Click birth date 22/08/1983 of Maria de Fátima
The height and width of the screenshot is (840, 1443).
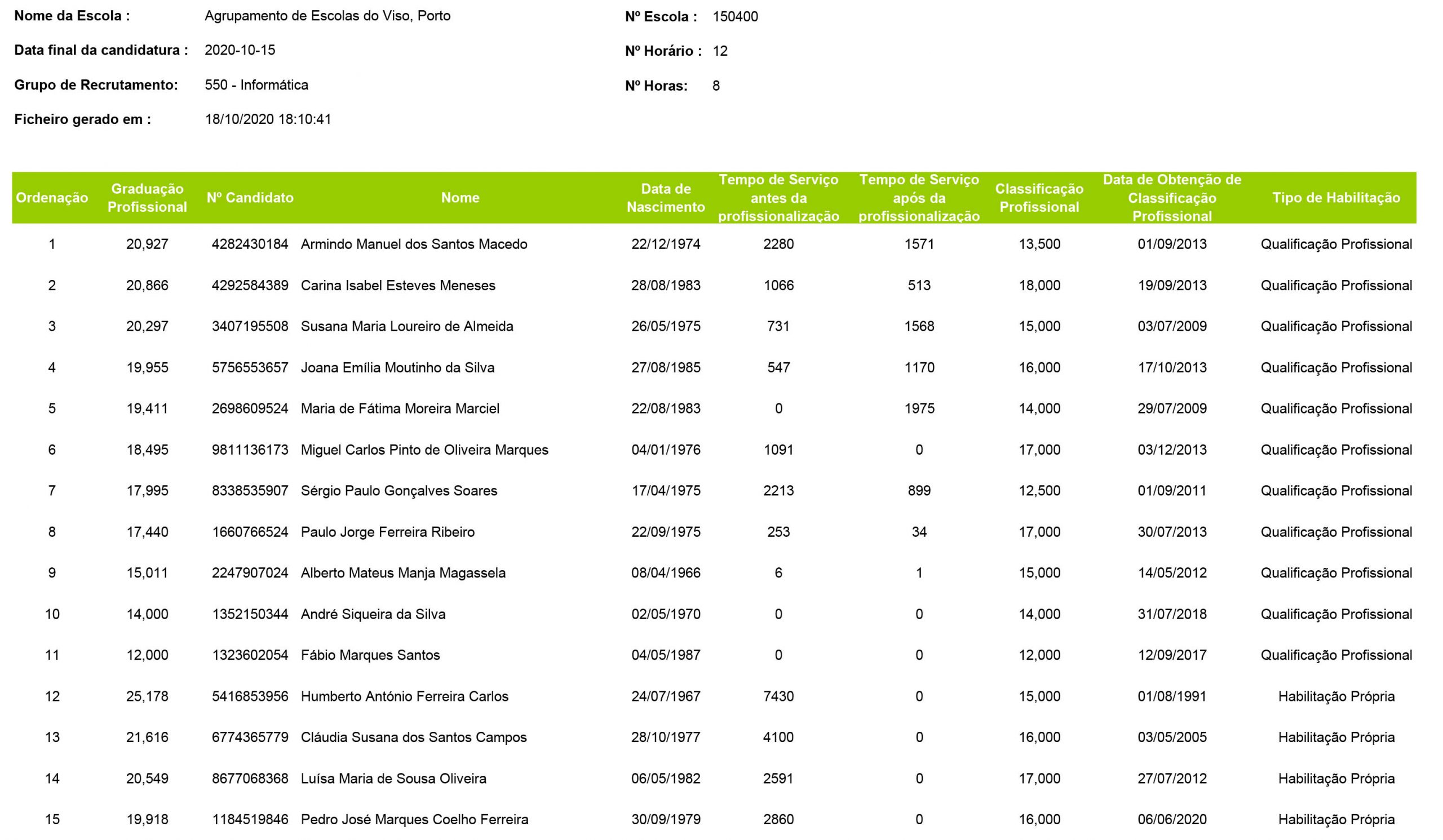pos(665,408)
